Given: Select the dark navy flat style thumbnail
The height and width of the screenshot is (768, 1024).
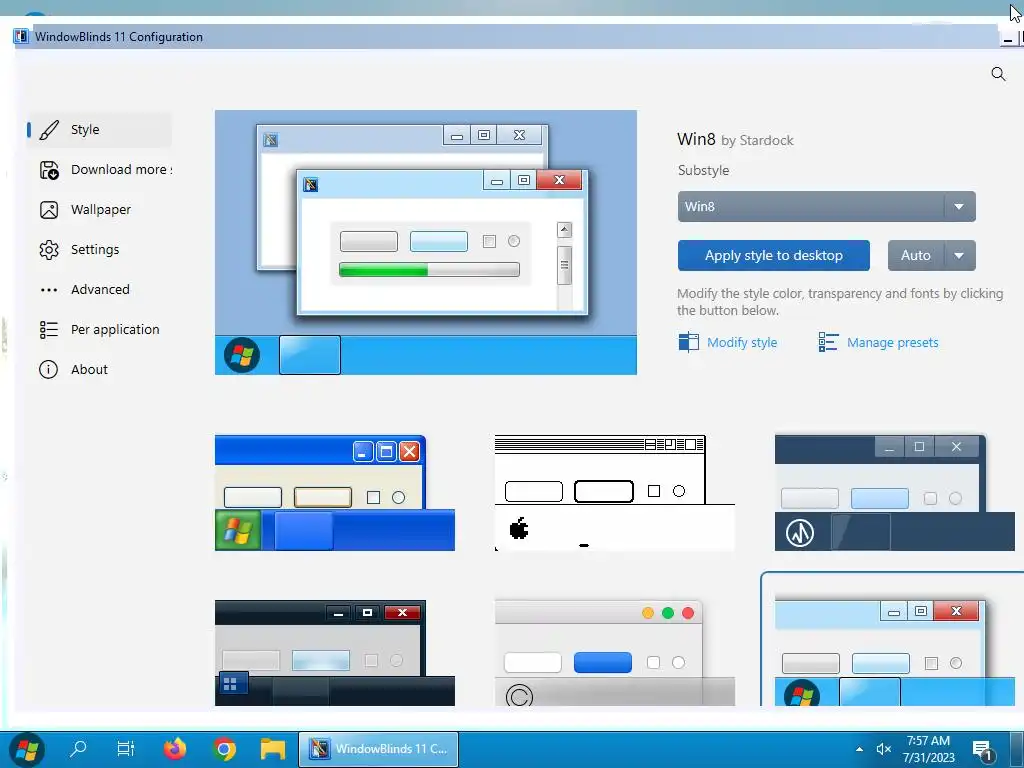Looking at the screenshot, I should 894,493.
